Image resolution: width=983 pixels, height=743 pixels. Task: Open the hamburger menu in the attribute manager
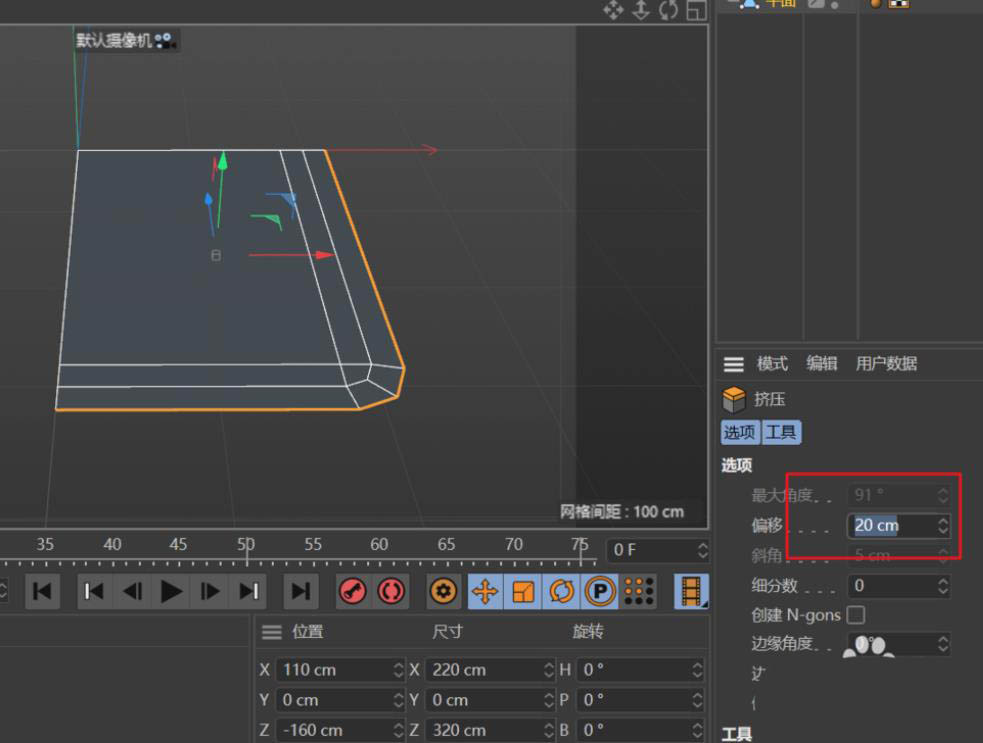click(x=733, y=363)
